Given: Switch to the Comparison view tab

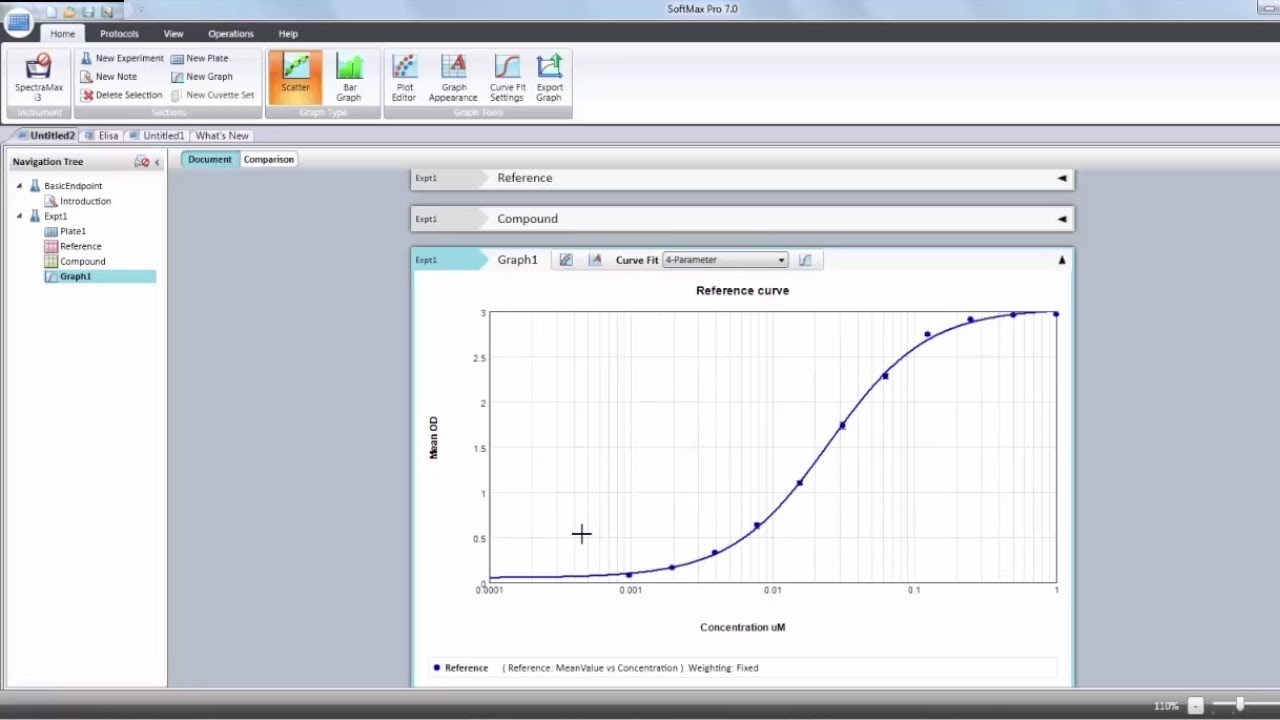Looking at the screenshot, I should (x=269, y=159).
